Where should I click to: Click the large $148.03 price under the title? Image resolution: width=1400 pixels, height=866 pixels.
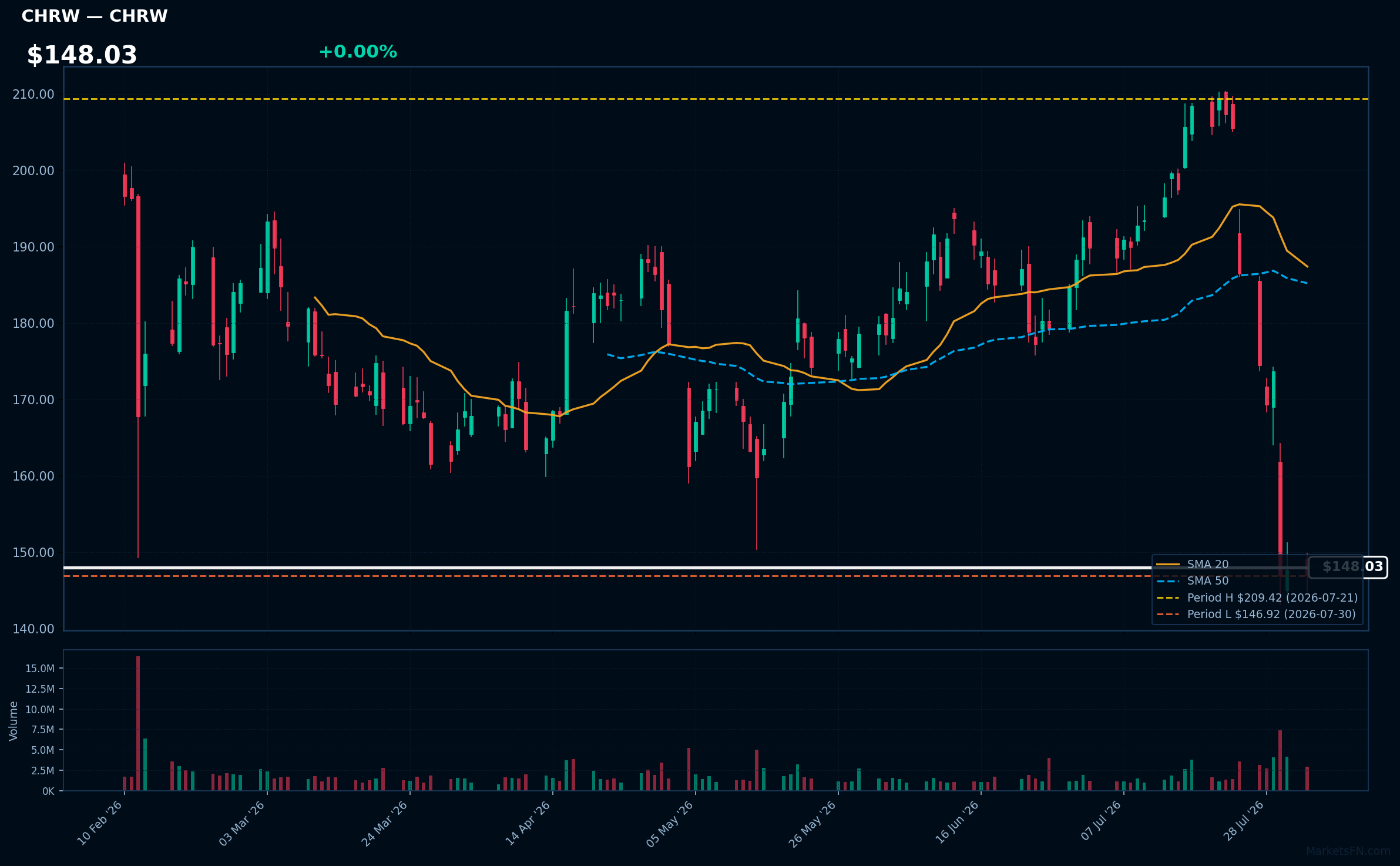click(x=82, y=55)
